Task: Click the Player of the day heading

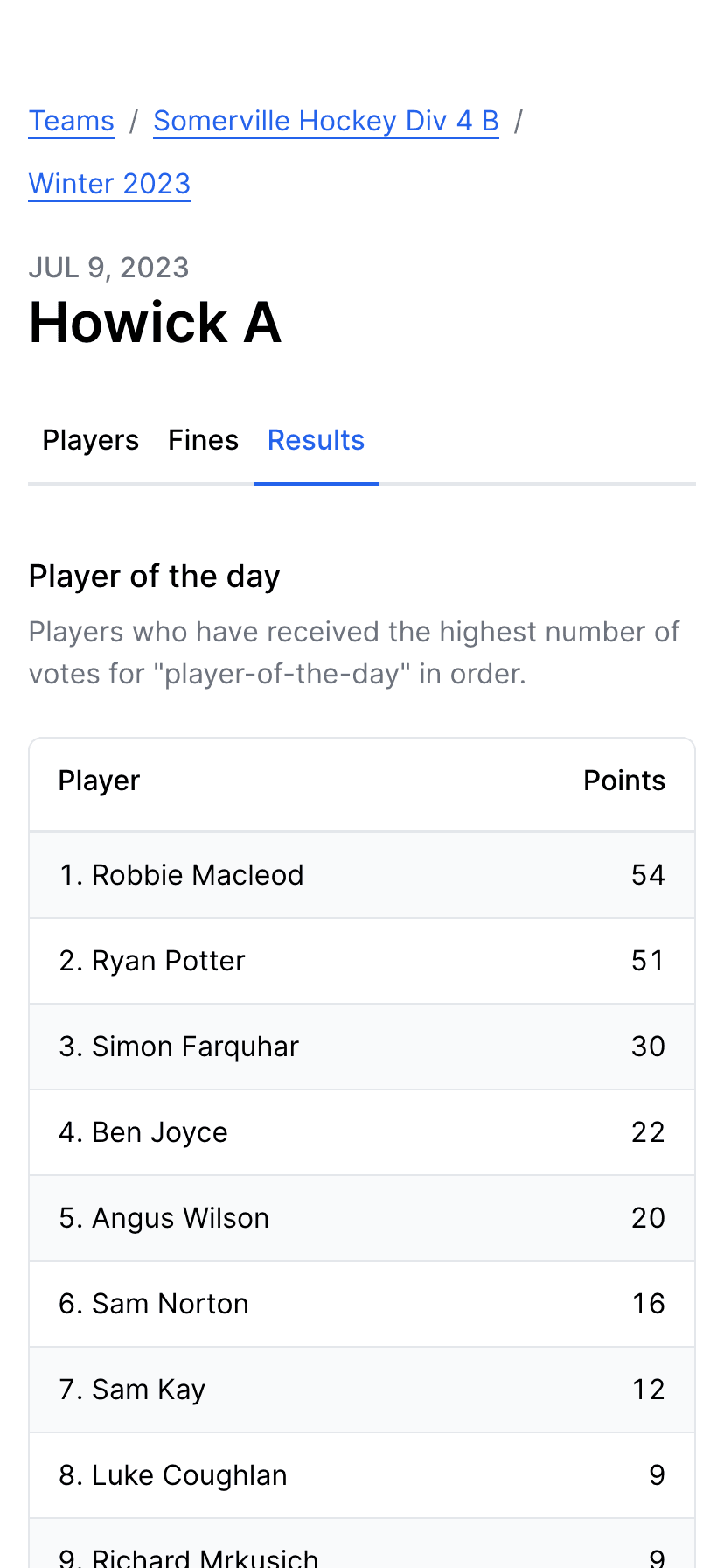Action: click(x=154, y=577)
